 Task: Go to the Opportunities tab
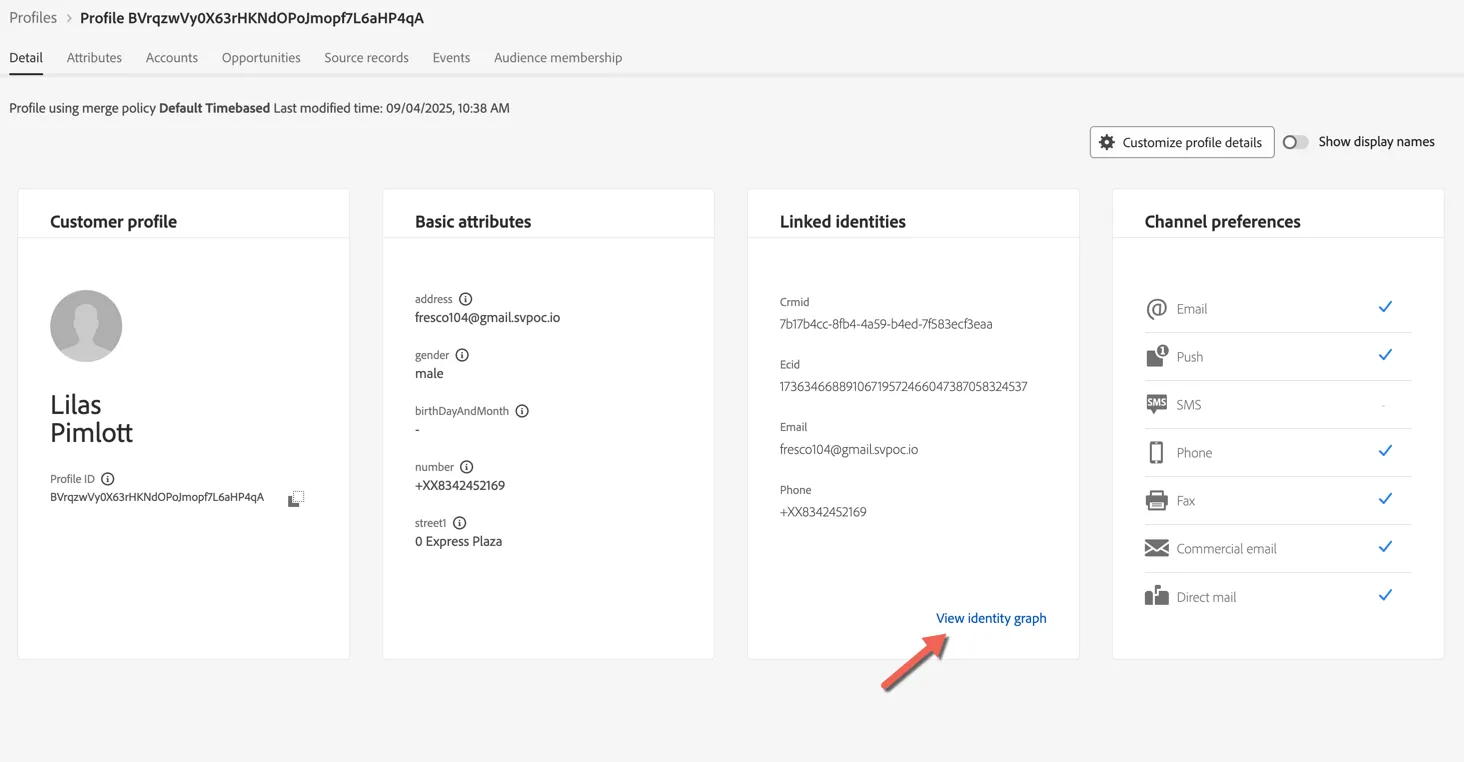261,58
